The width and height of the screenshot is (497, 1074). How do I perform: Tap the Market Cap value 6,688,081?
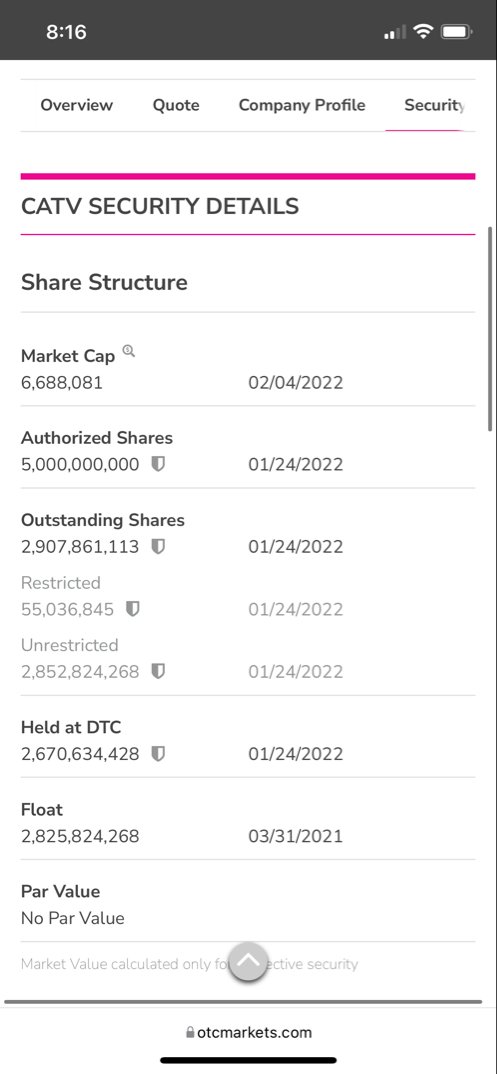[62, 382]
